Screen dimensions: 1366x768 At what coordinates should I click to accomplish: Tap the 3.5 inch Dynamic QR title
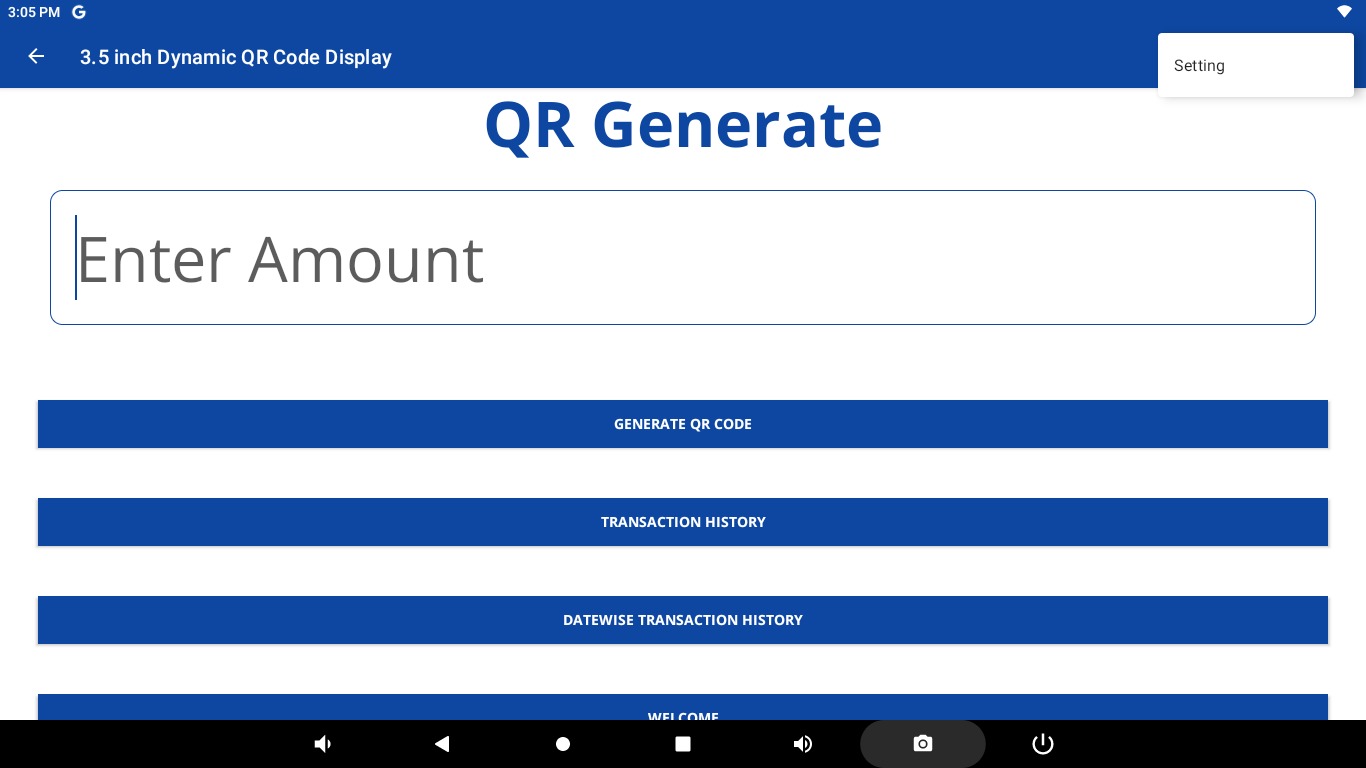point(236,57)
